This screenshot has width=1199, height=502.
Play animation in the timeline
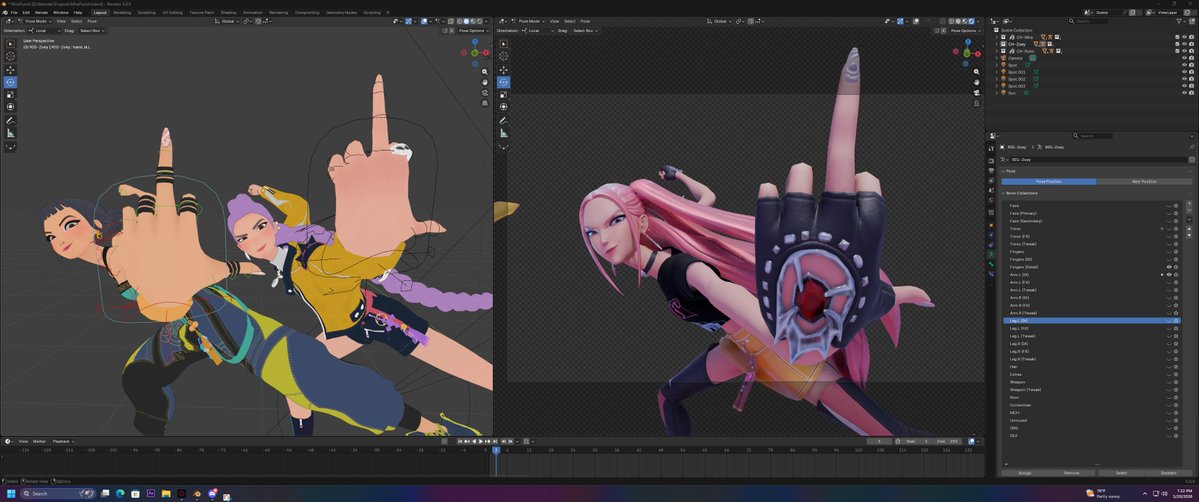[481, 442]
